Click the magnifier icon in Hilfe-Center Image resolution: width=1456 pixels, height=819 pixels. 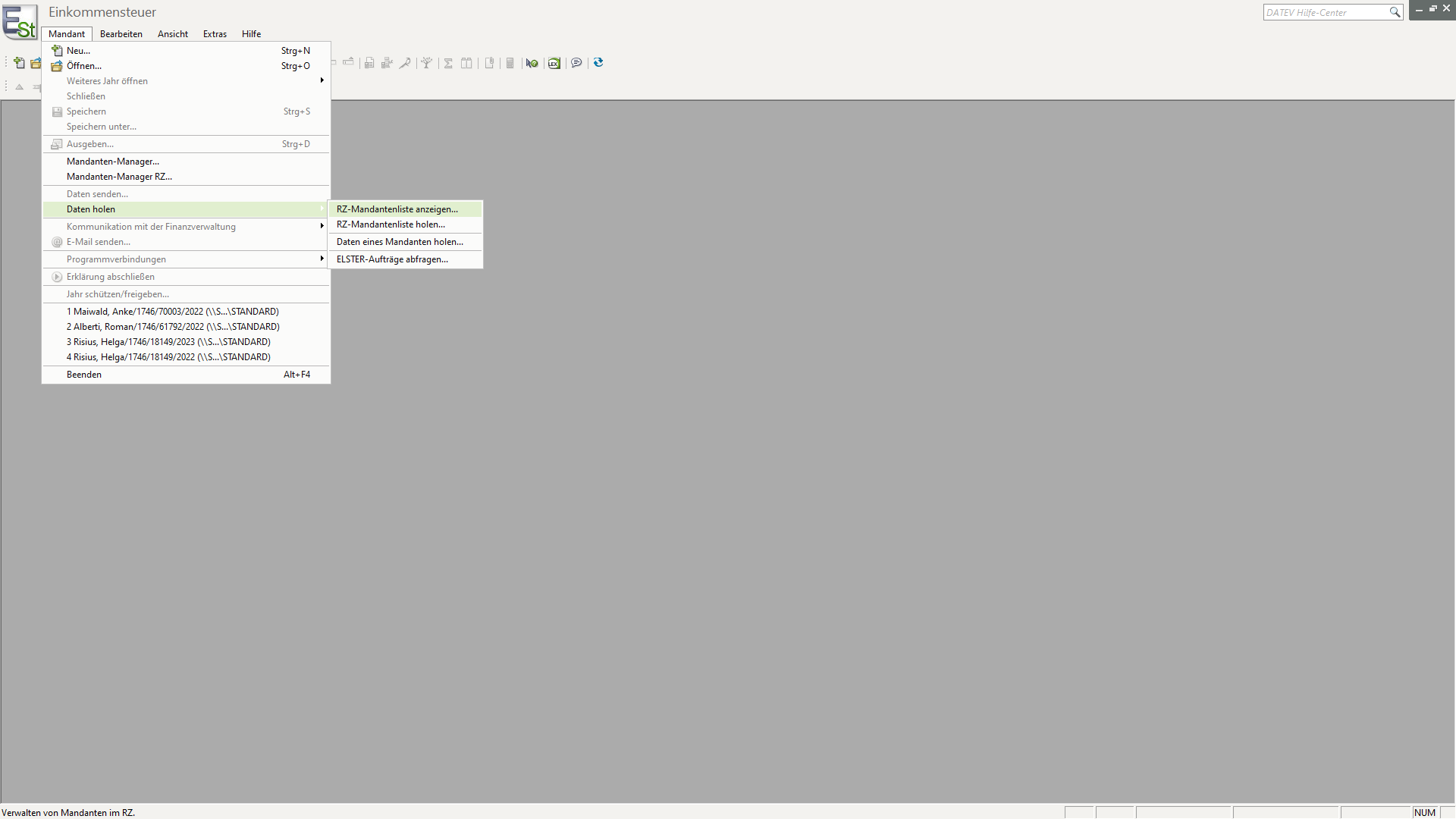click(x=1395, y=12)
